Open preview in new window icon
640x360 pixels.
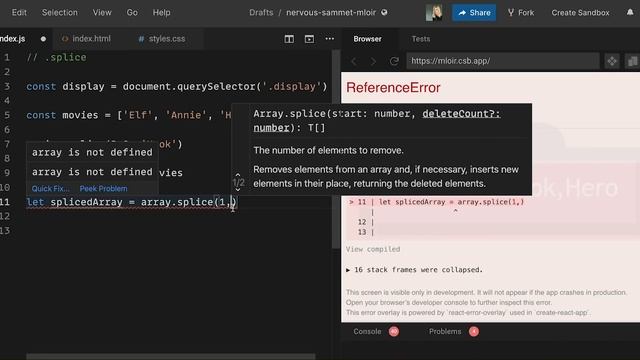pyautogui.click(x=633, y=61)
